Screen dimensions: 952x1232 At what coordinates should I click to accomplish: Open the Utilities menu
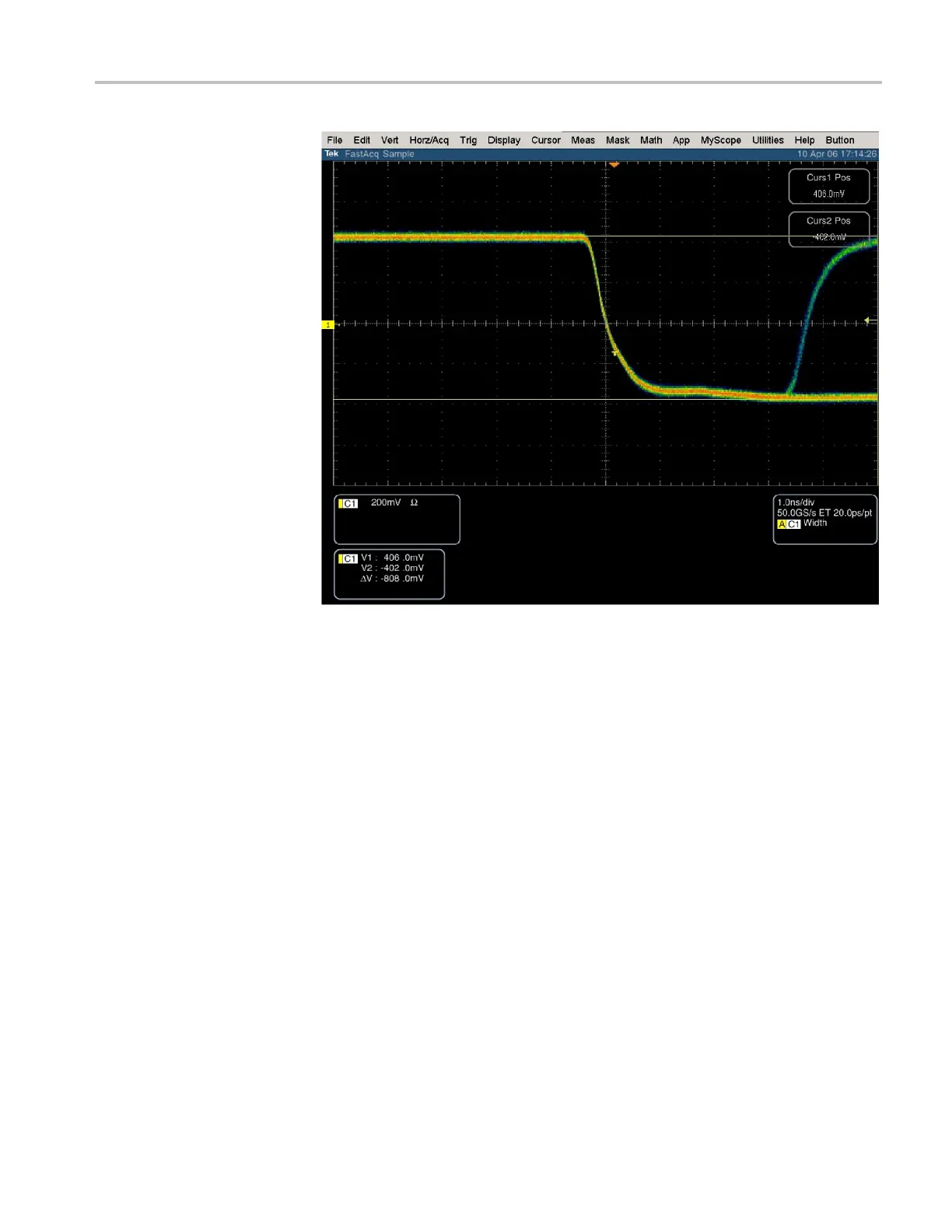[x=768, y=141]
